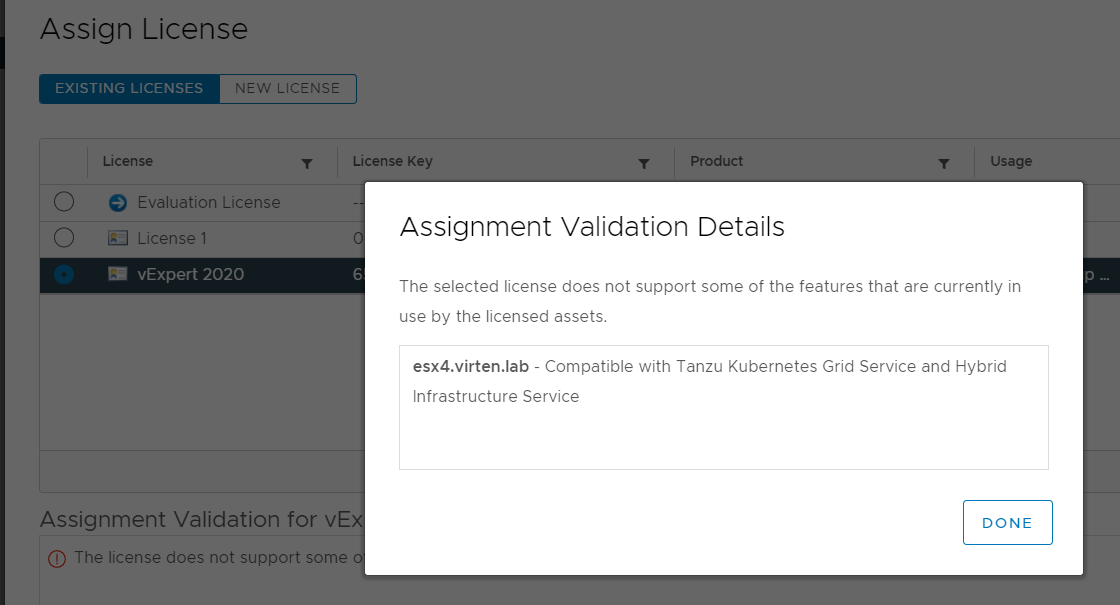Click the vExpert 2020 card icon

point(118,274)
